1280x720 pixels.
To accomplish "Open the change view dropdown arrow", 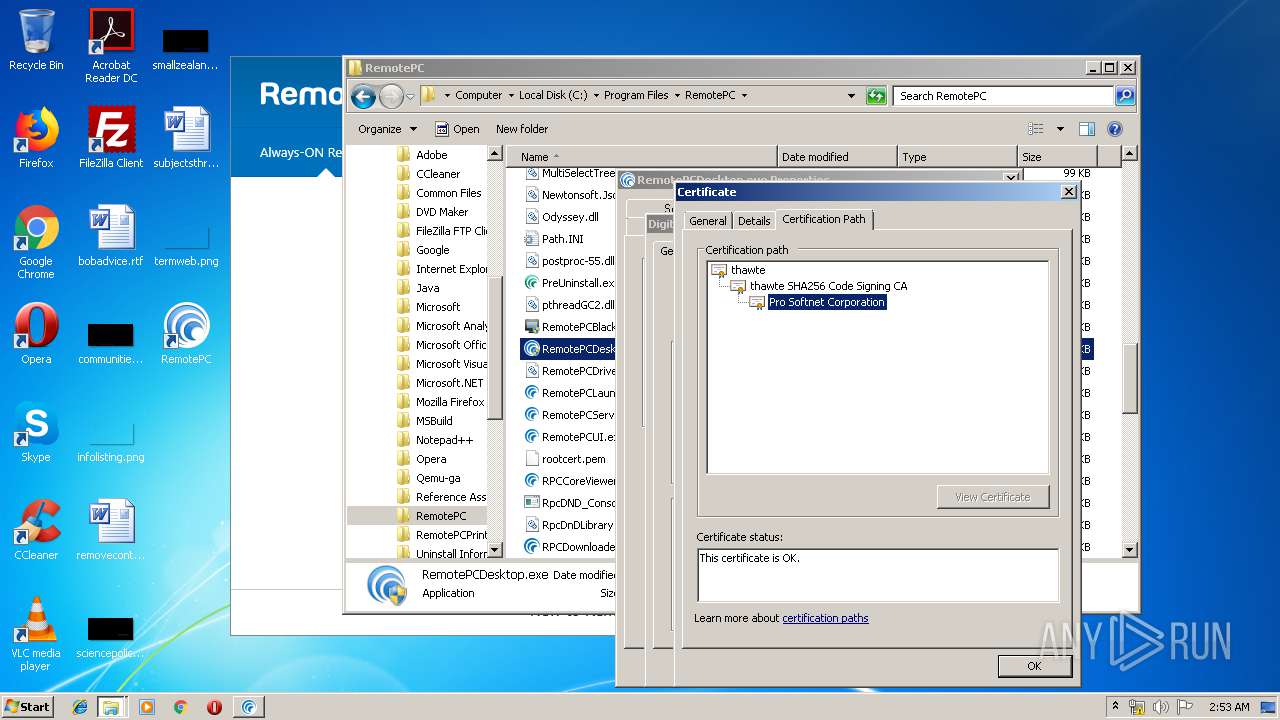I will (1060, 129).
